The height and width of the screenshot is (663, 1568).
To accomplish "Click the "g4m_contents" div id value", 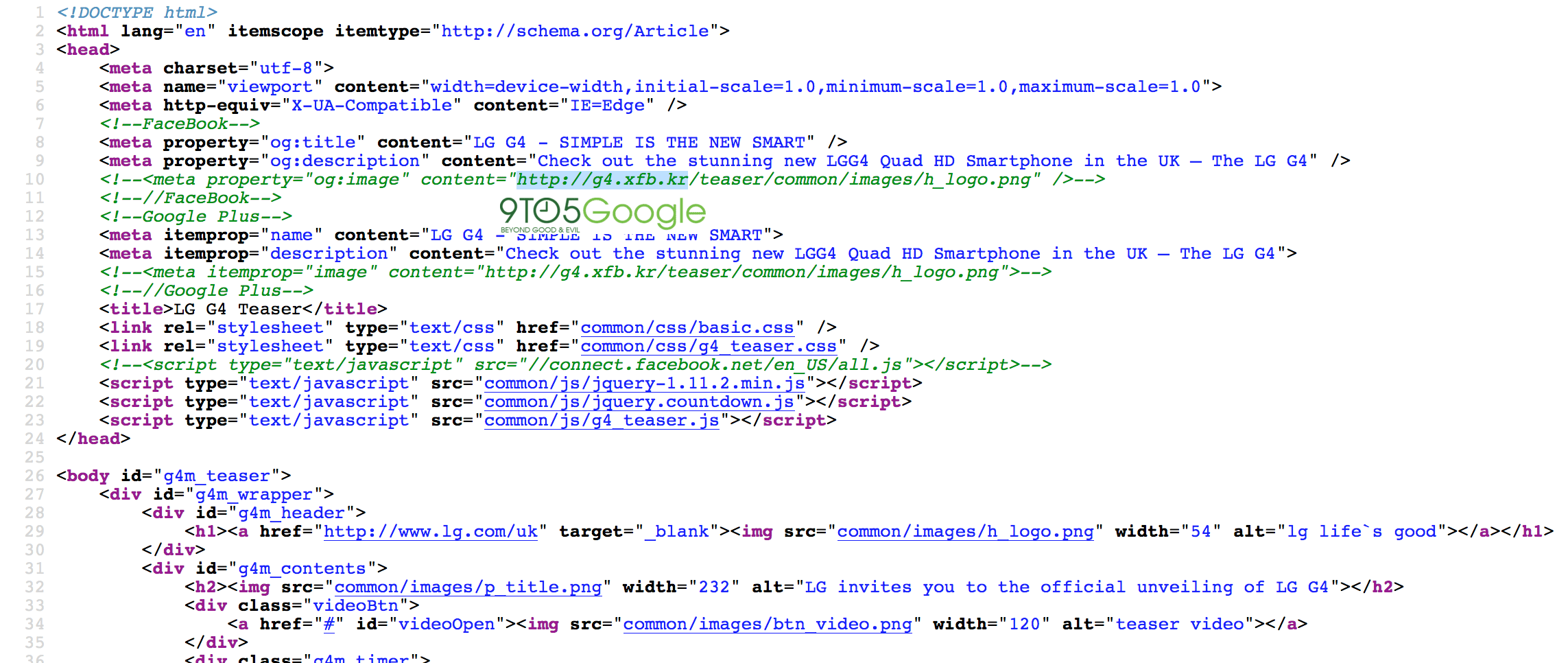I will 302,569.
